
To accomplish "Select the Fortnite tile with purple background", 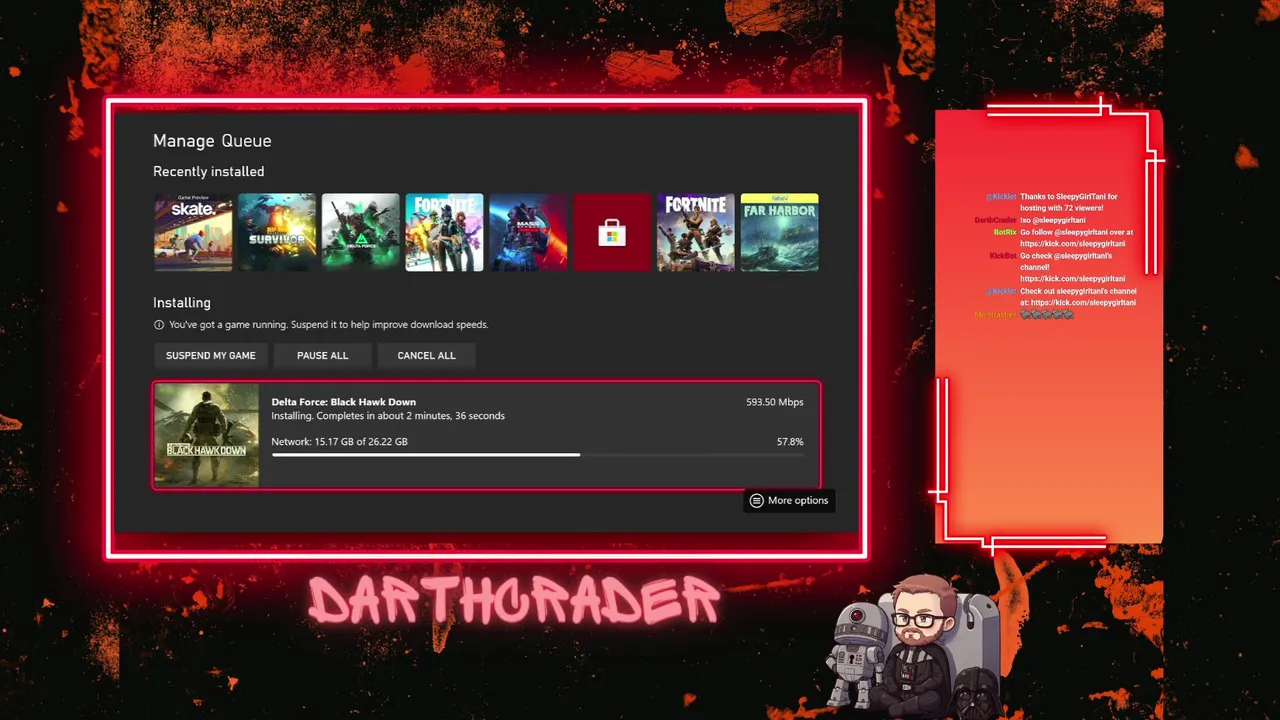I will click(696, 232).
